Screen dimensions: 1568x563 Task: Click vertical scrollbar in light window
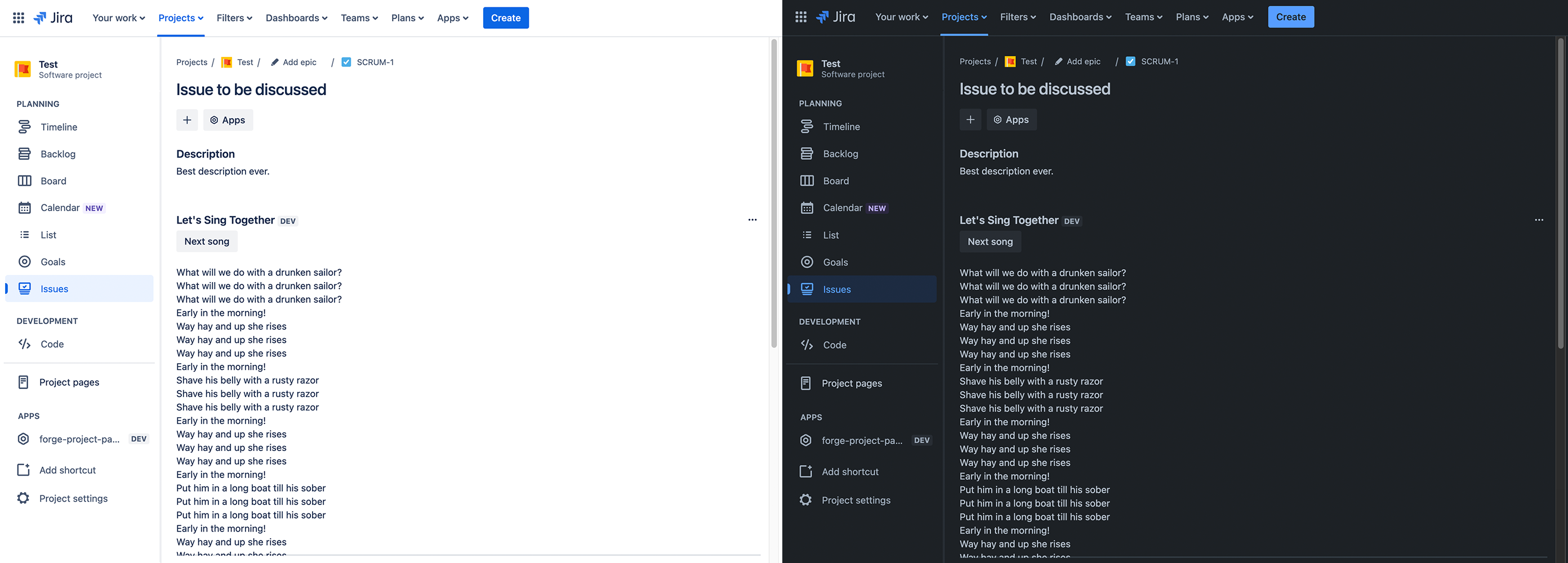[774, 194]
